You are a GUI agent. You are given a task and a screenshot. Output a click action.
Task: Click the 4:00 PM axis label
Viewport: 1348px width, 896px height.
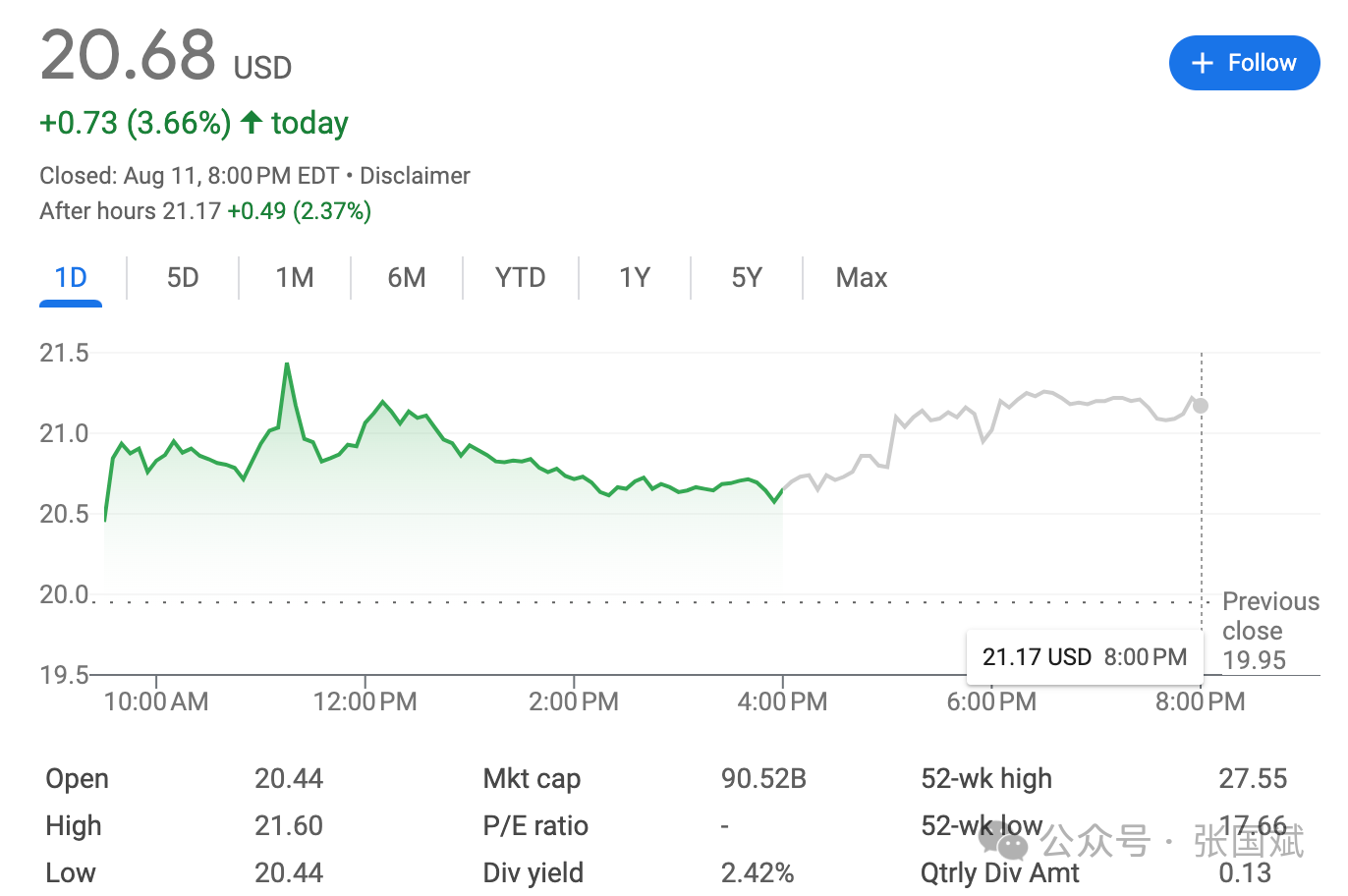click(782, 701)
